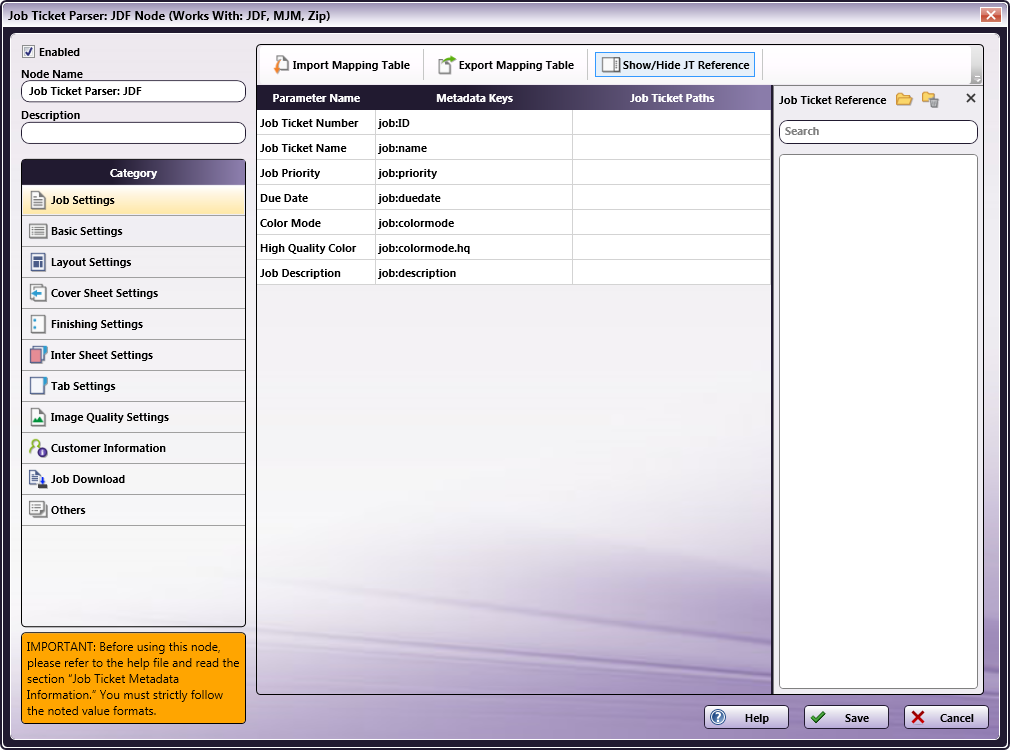Select the Layout Settings category label

click(x=91, y=262)
